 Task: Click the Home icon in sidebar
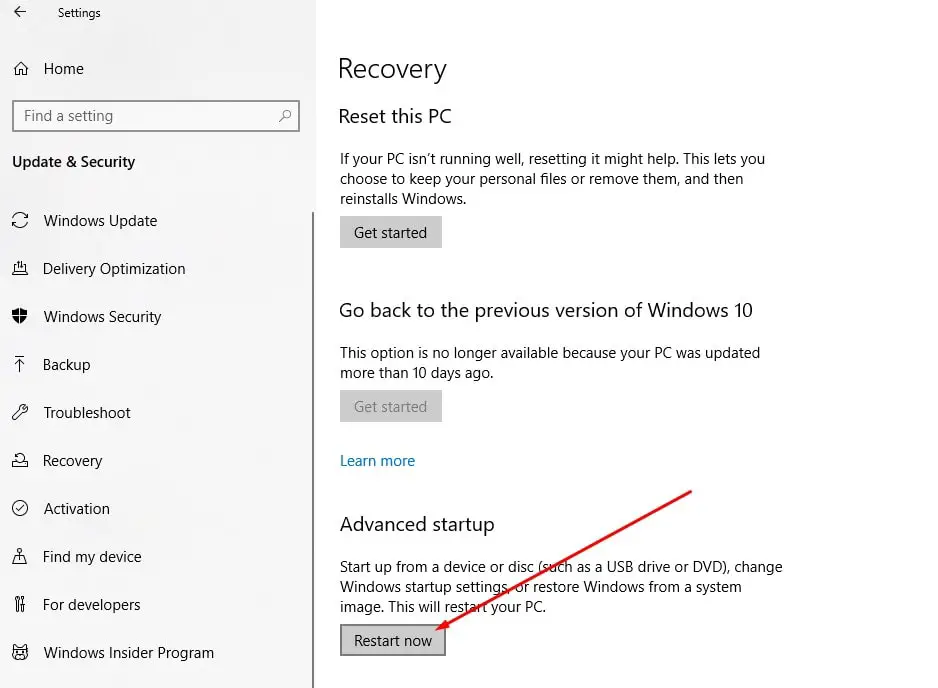(20, 69)
